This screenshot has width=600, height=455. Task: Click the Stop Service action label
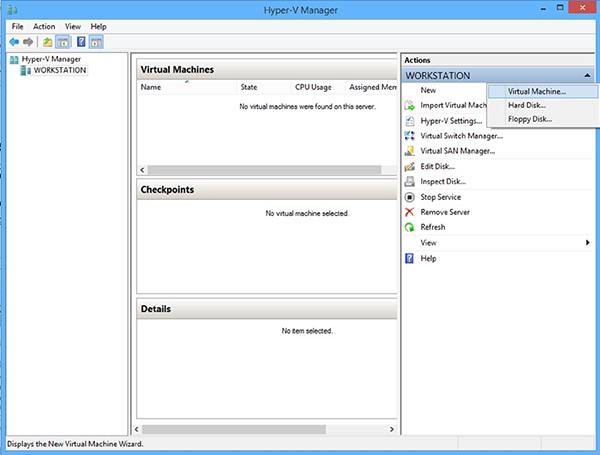click(x=440, y=197)
